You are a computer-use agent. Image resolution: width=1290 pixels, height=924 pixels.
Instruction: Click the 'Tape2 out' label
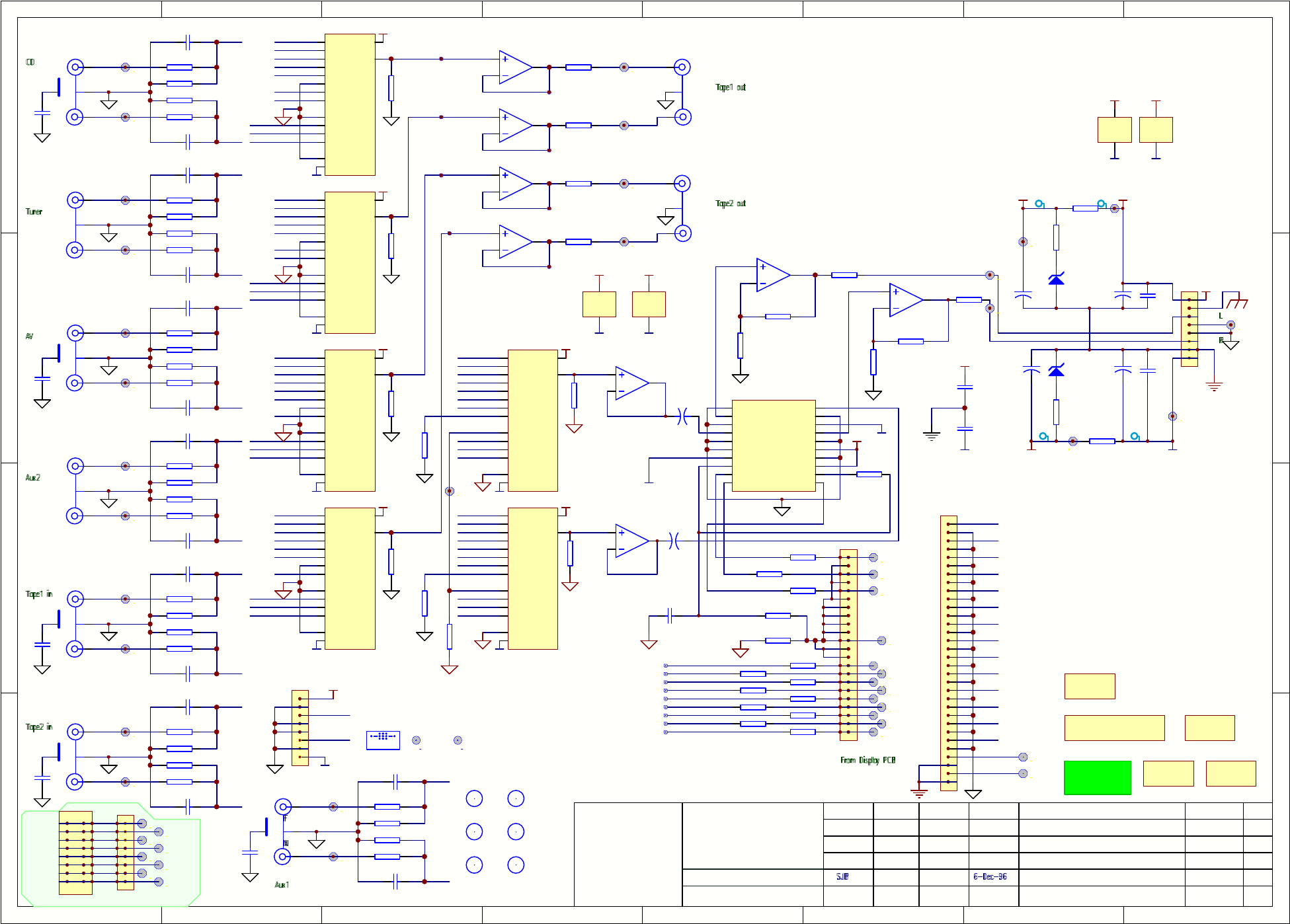(731, 204)
